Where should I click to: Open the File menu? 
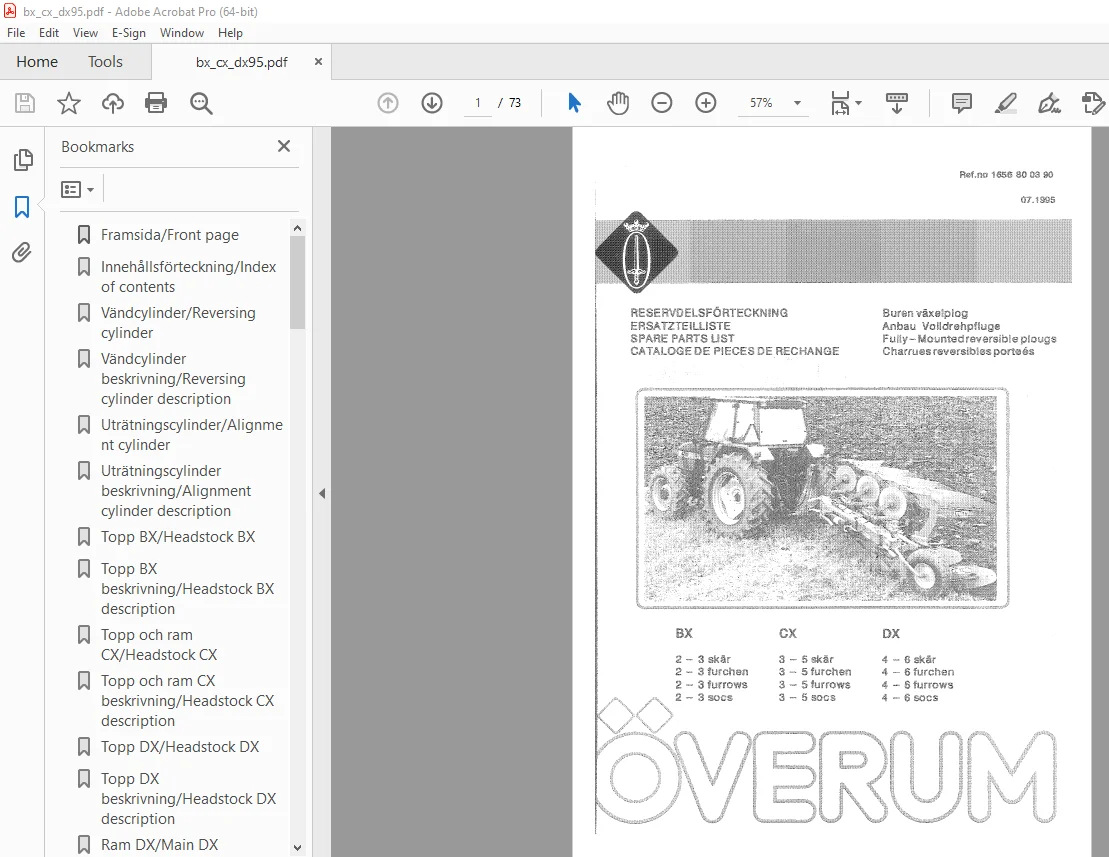(16, 33)
